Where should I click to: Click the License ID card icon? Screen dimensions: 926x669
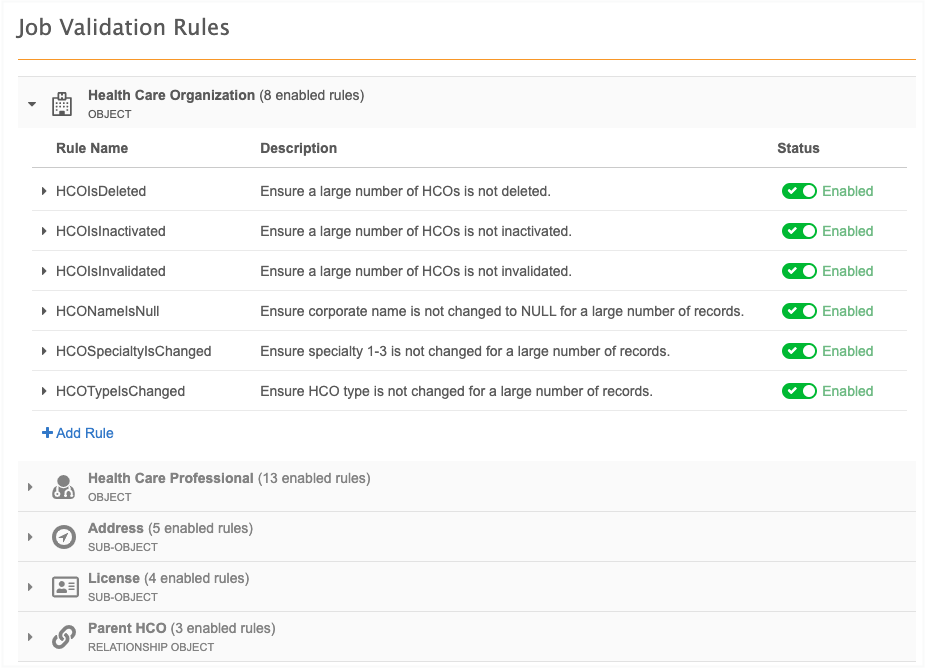pos(64,587)
